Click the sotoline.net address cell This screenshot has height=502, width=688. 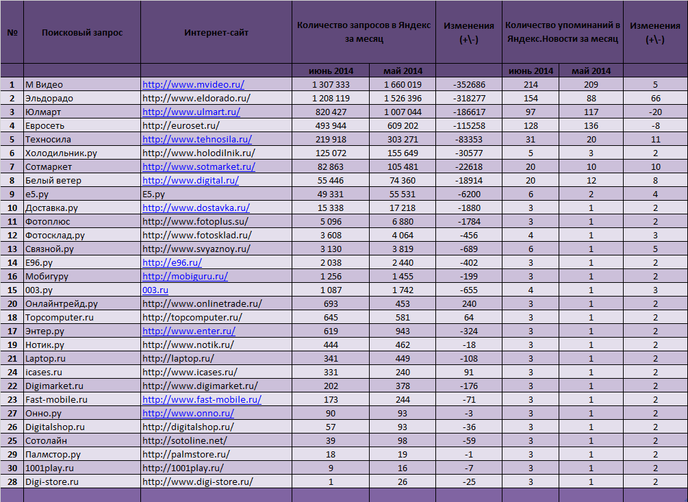(x=216, y=441)
